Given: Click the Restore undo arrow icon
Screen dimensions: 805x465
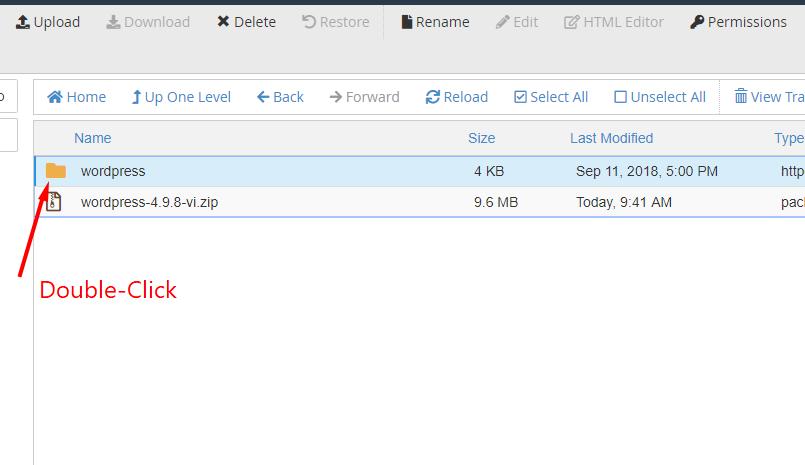Looking at the screenshot, I should 309,22.
